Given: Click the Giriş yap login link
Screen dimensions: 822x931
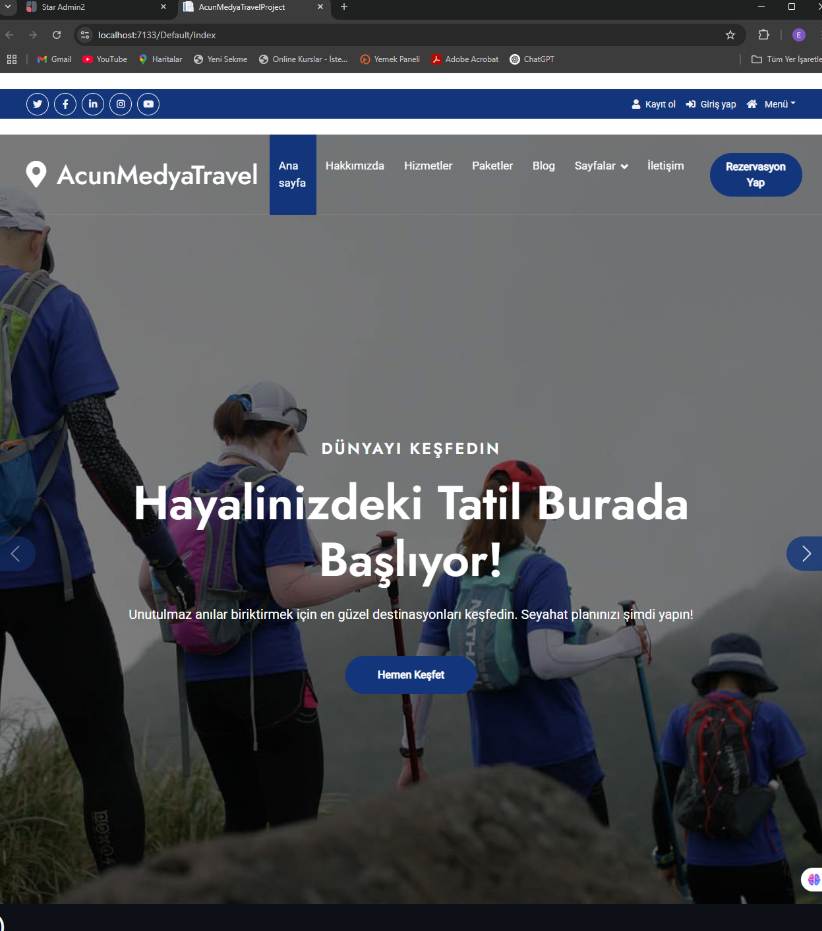Looking at the screenshot, I should pyautogui.click(x=711, y=104).
